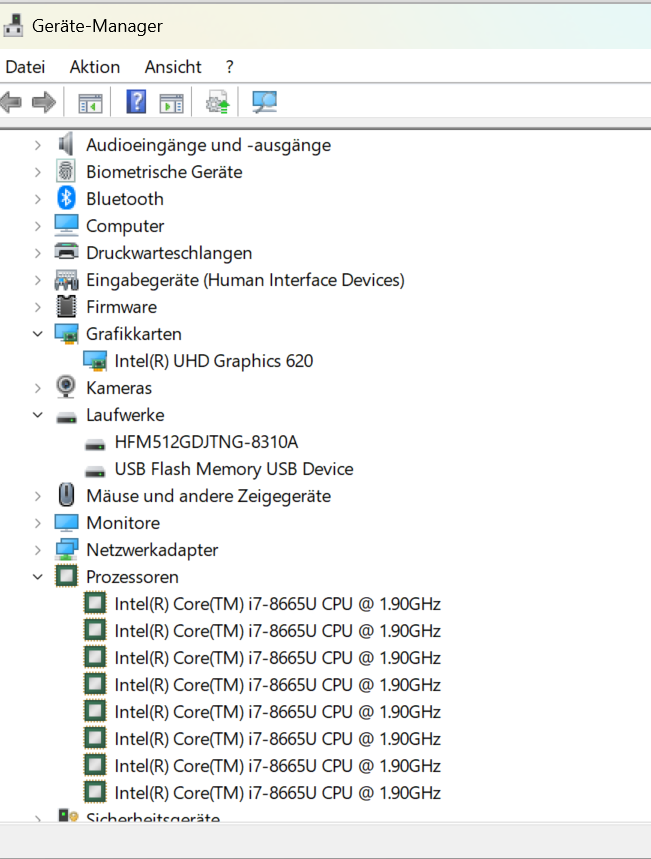
Task: Select the Prozessoren category label
Action: point(133,577)
